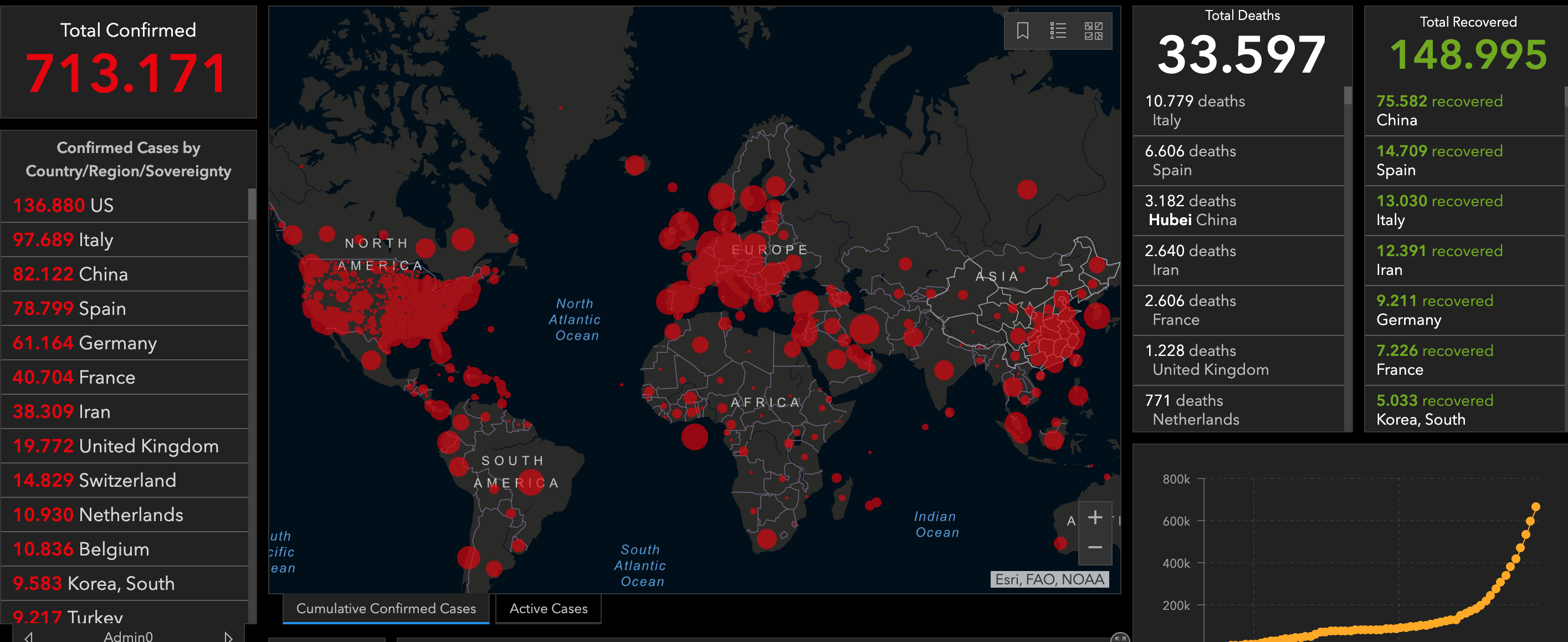
Task: Click the last point on the chart
Action: tap(1535, 507)
